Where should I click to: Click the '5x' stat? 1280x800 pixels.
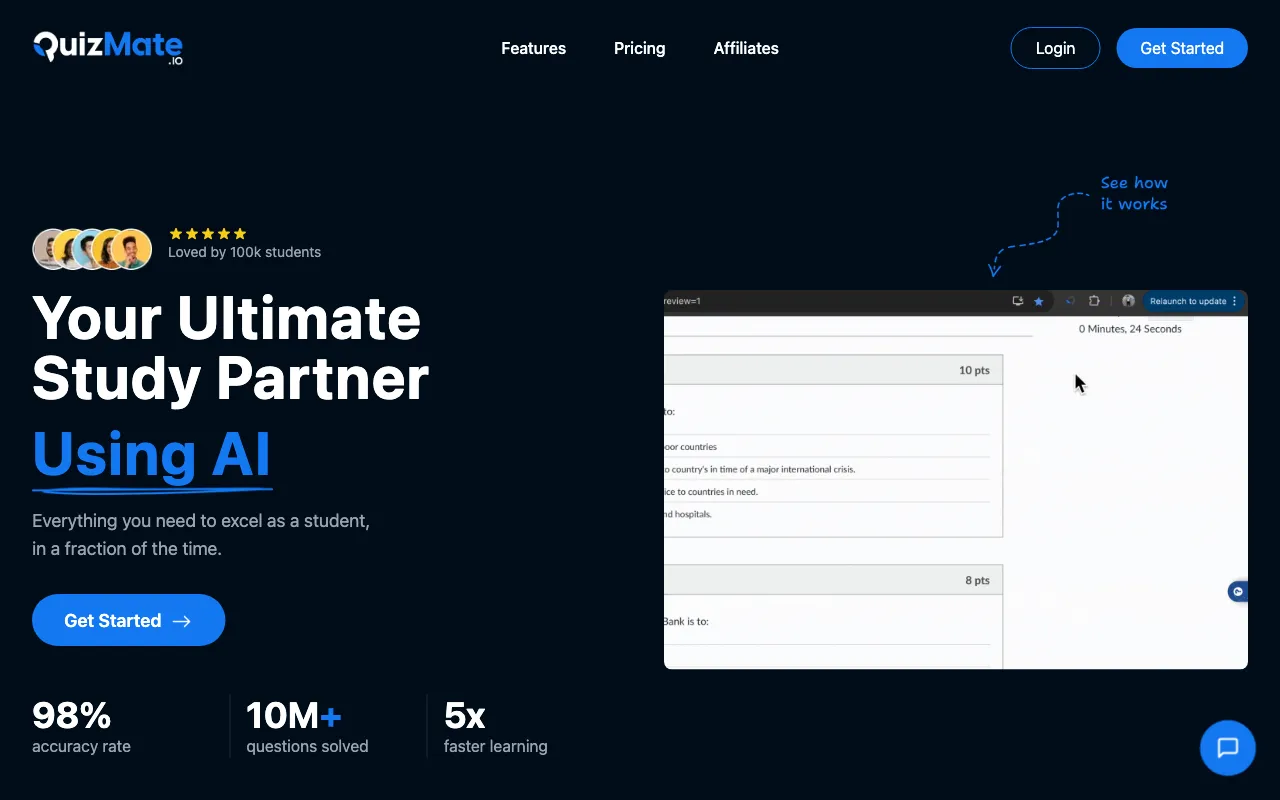(x=465, y=715)
